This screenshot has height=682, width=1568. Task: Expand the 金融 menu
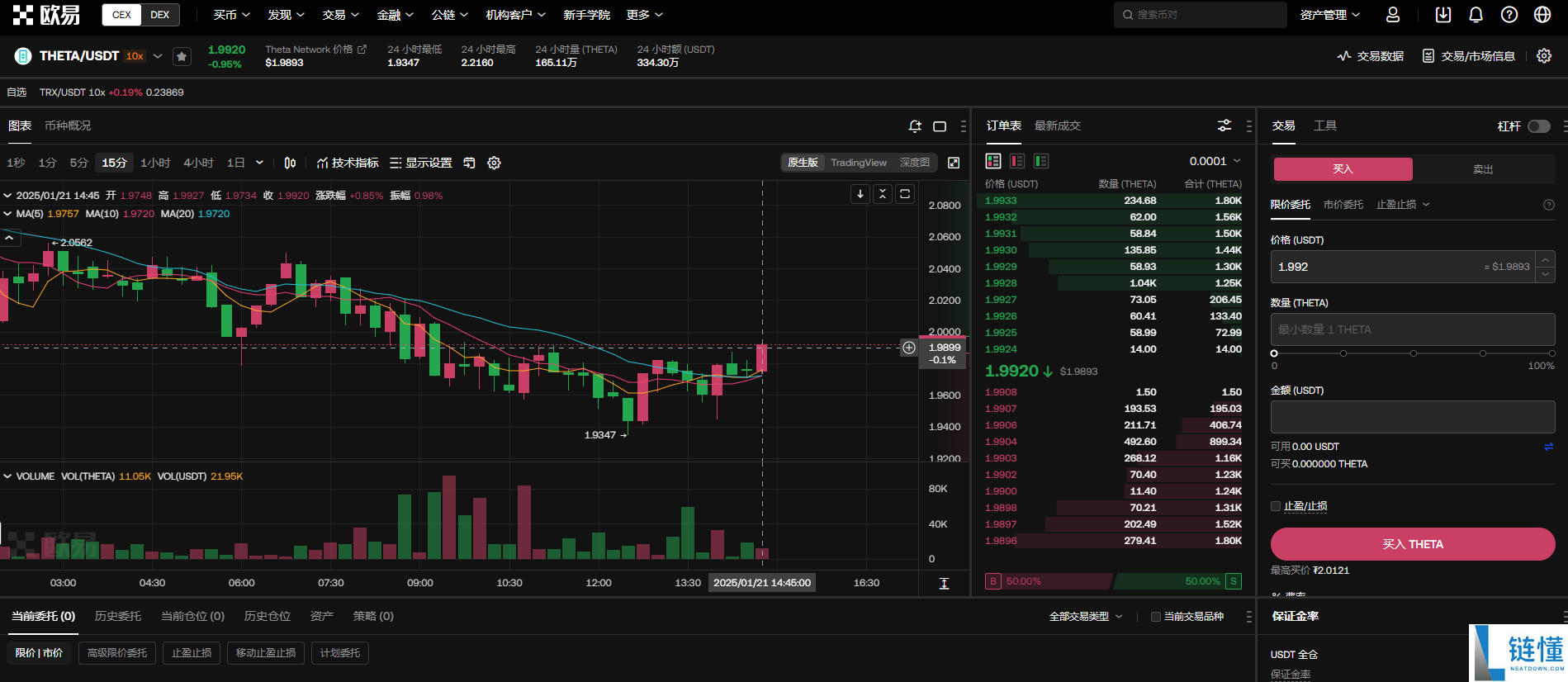click(395, 15)
